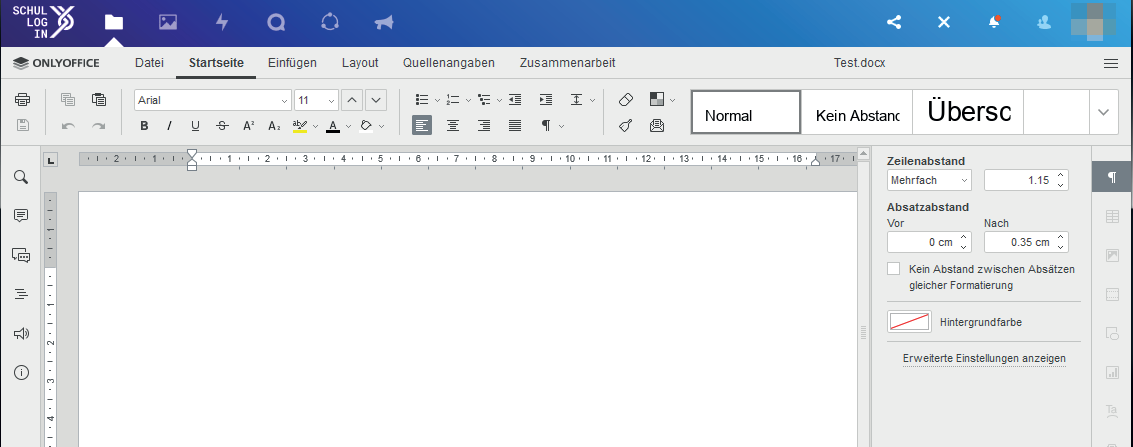Open the feedback megaphone sidebar icon
This screenshot has height=447, width=1133.
[x=21, y=334]
